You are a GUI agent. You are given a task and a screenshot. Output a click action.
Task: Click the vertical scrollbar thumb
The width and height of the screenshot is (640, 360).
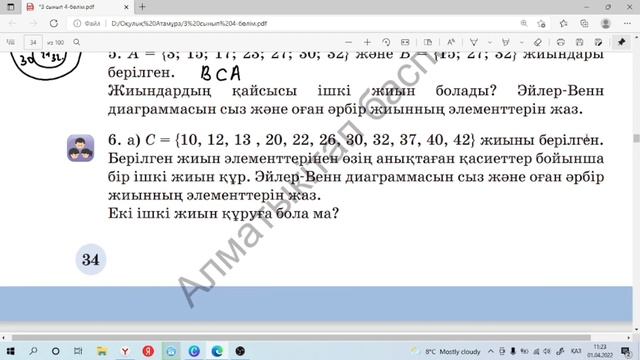coord(636,138)
